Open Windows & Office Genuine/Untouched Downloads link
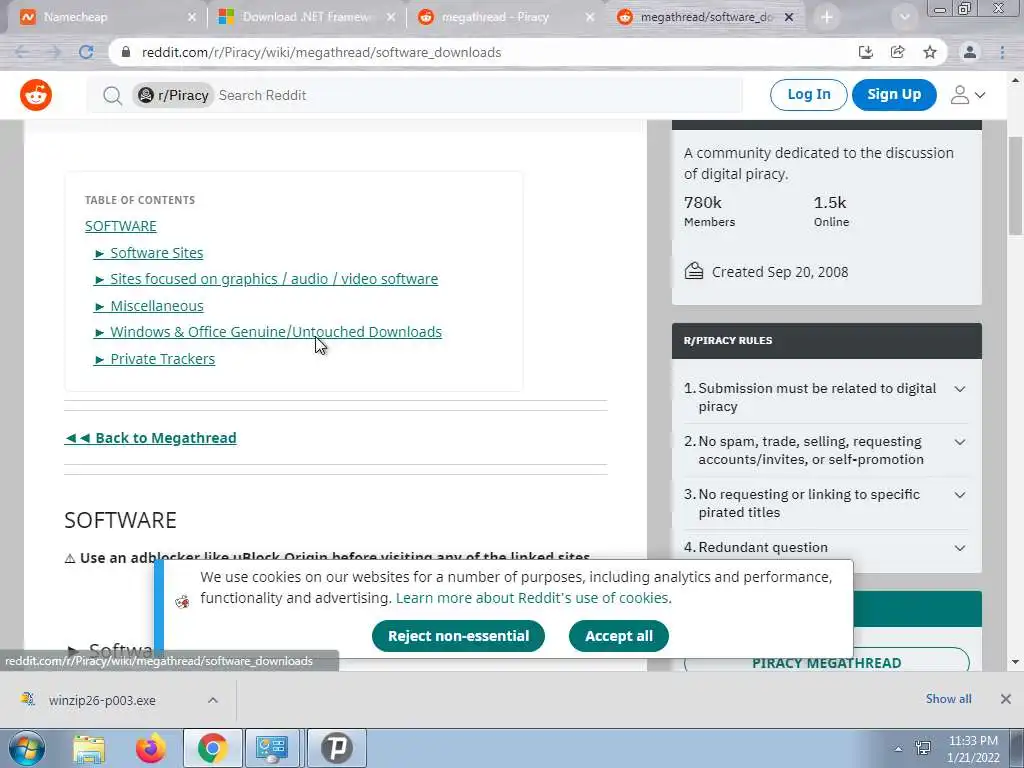The image size is (1024, 768). pyautogui.click(x=268, y=332)
